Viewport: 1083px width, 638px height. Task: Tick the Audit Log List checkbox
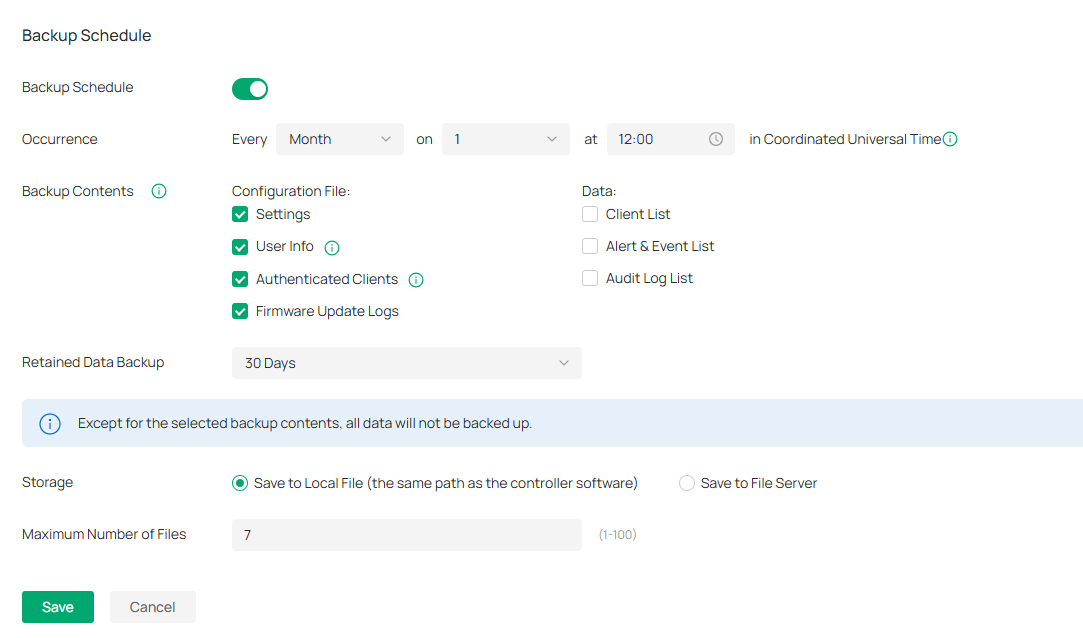pos(590,278)
